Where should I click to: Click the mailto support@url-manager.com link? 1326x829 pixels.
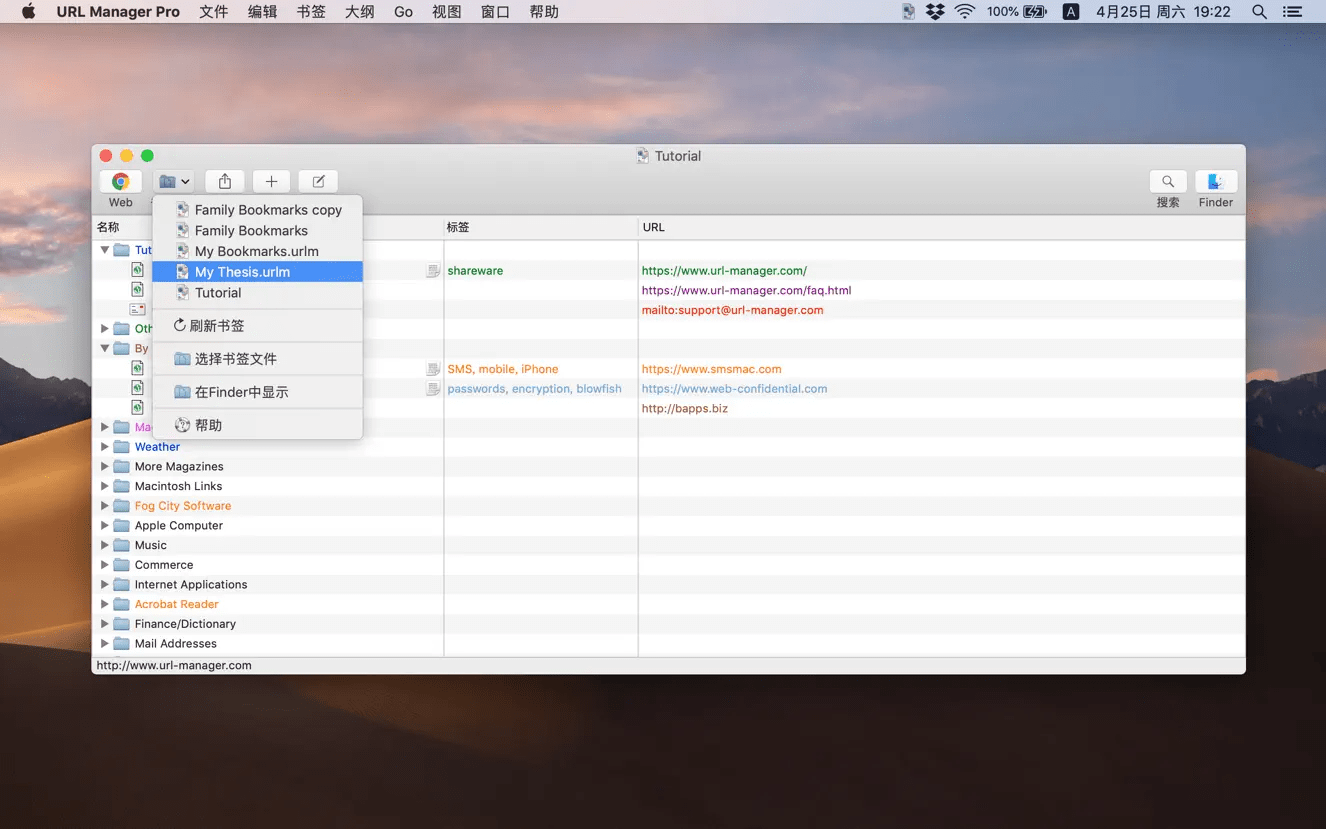pos(732,310)
